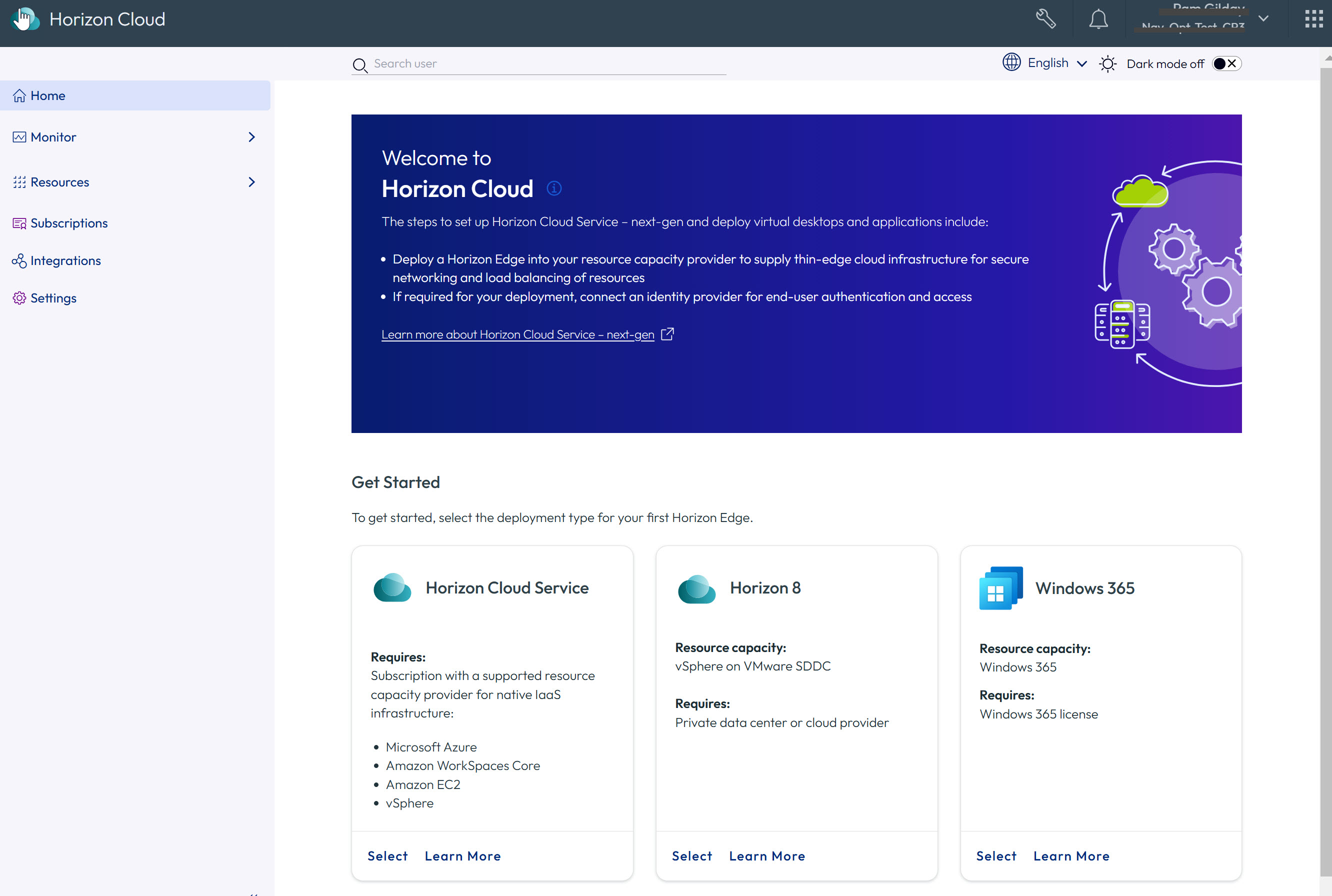
Task: Click the Integrations icon
Action: click(19, 260)
